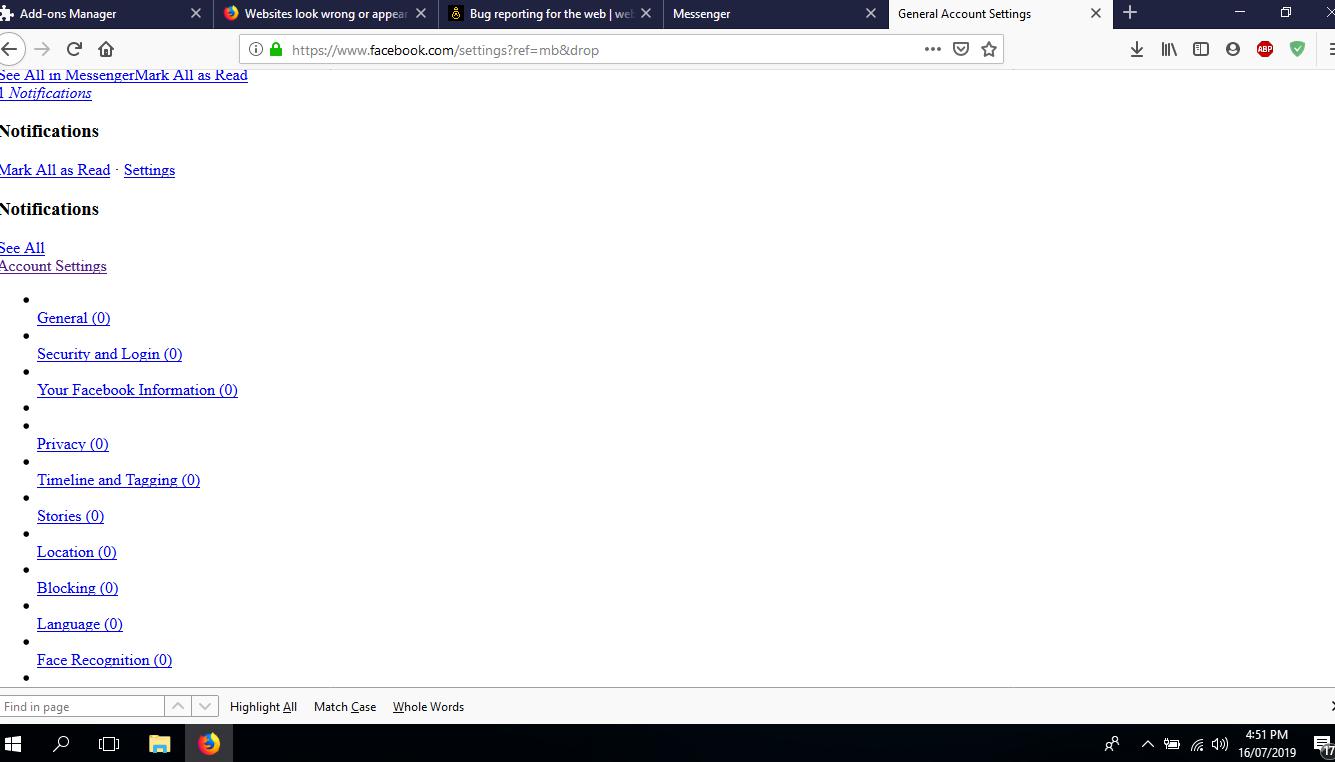Toggle Highlight All in find bar
The width and height of the screenshot is (1335, 762).
(263, 706)
